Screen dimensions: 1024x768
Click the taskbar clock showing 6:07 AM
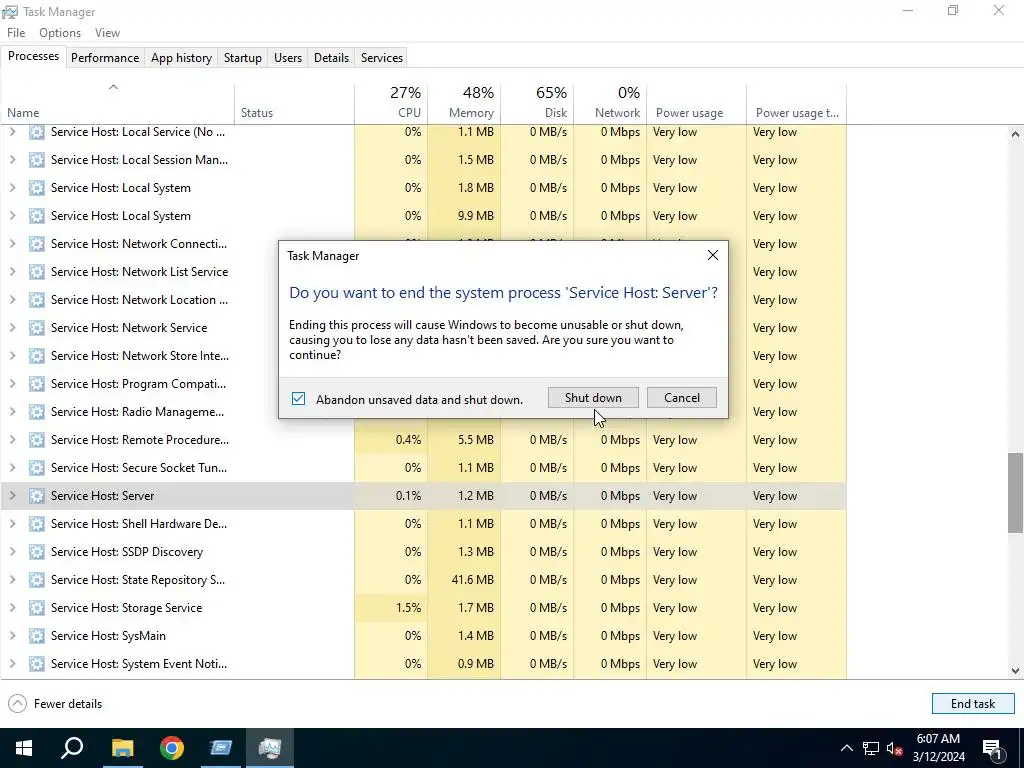click(938, 748)
